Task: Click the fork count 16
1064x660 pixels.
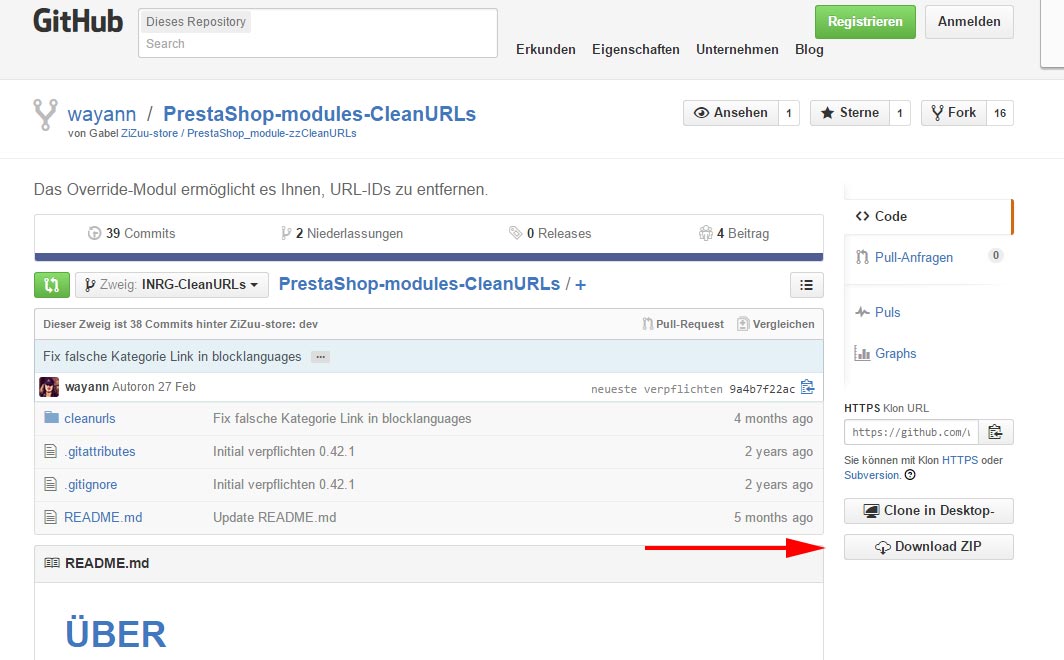Action: coord(1000,113)
